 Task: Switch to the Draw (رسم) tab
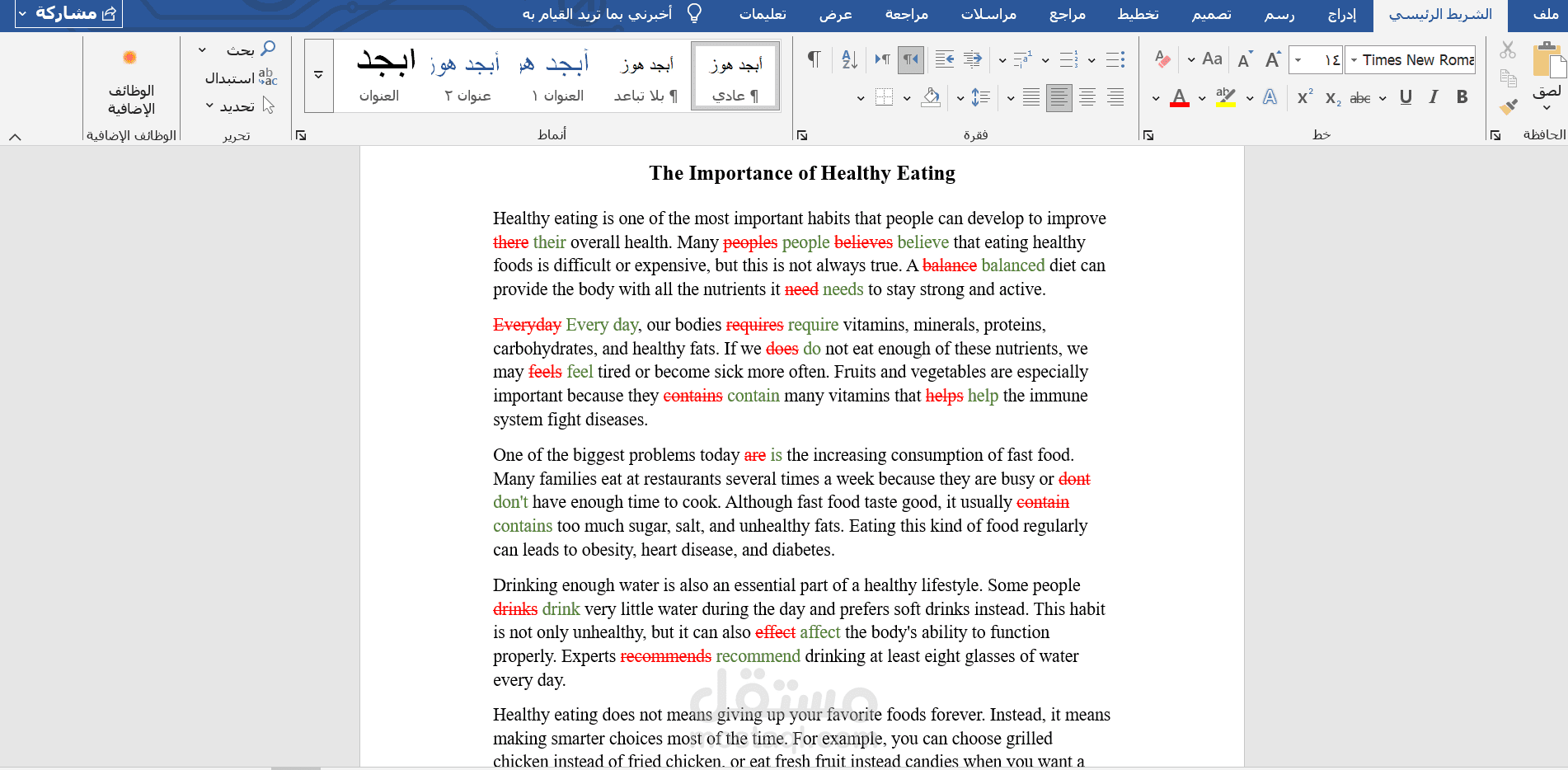pos(1279,14)
